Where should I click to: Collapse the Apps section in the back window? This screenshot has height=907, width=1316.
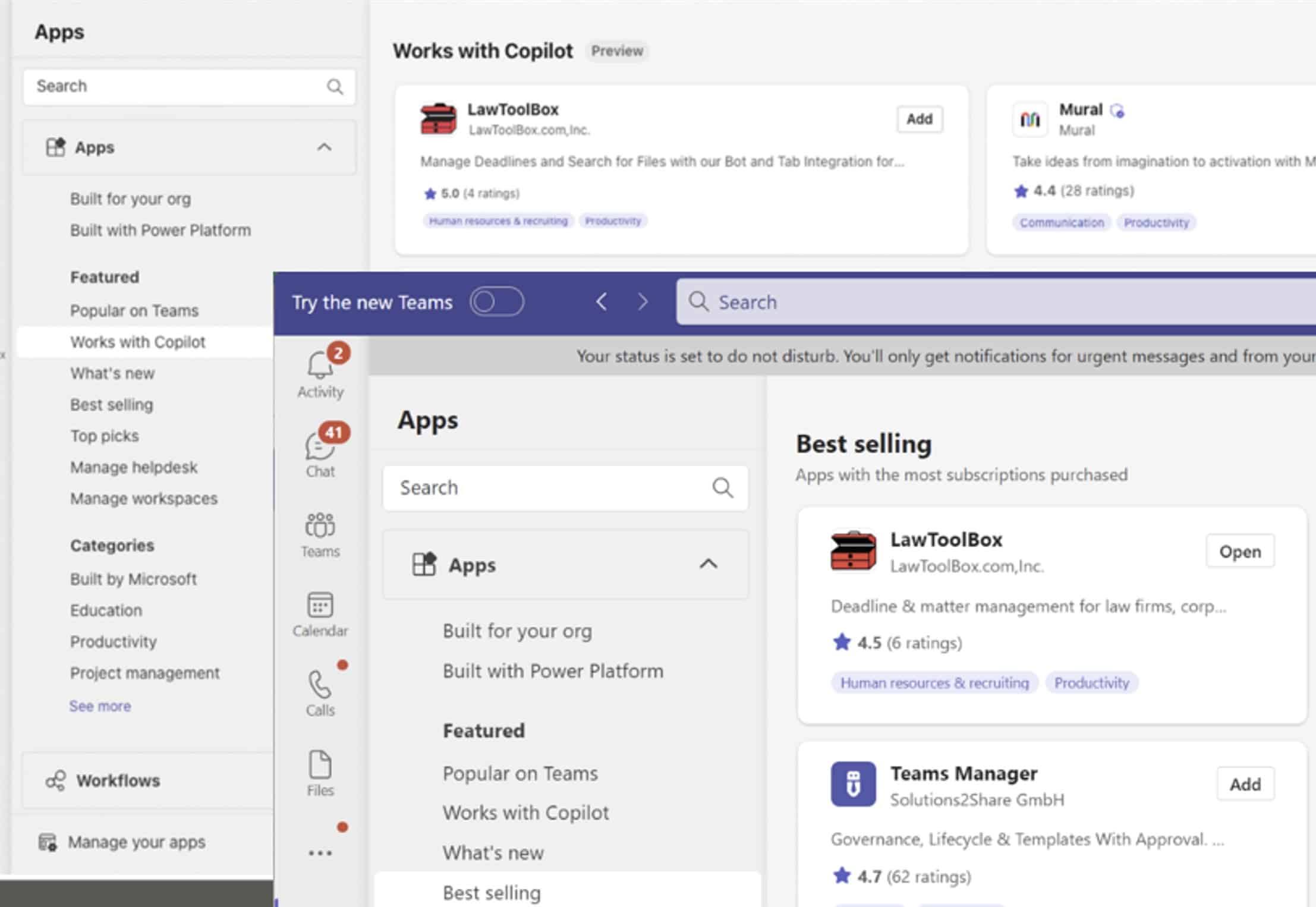(324, 147)
